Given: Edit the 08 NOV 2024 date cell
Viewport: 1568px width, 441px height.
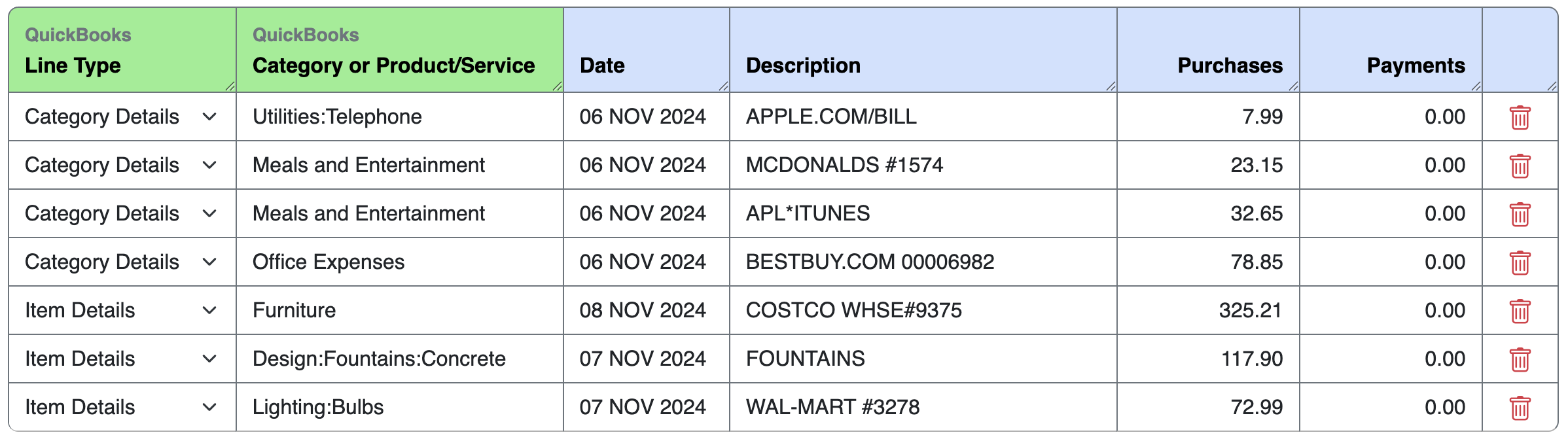Looking at the screenshot, I should [647, 310].
